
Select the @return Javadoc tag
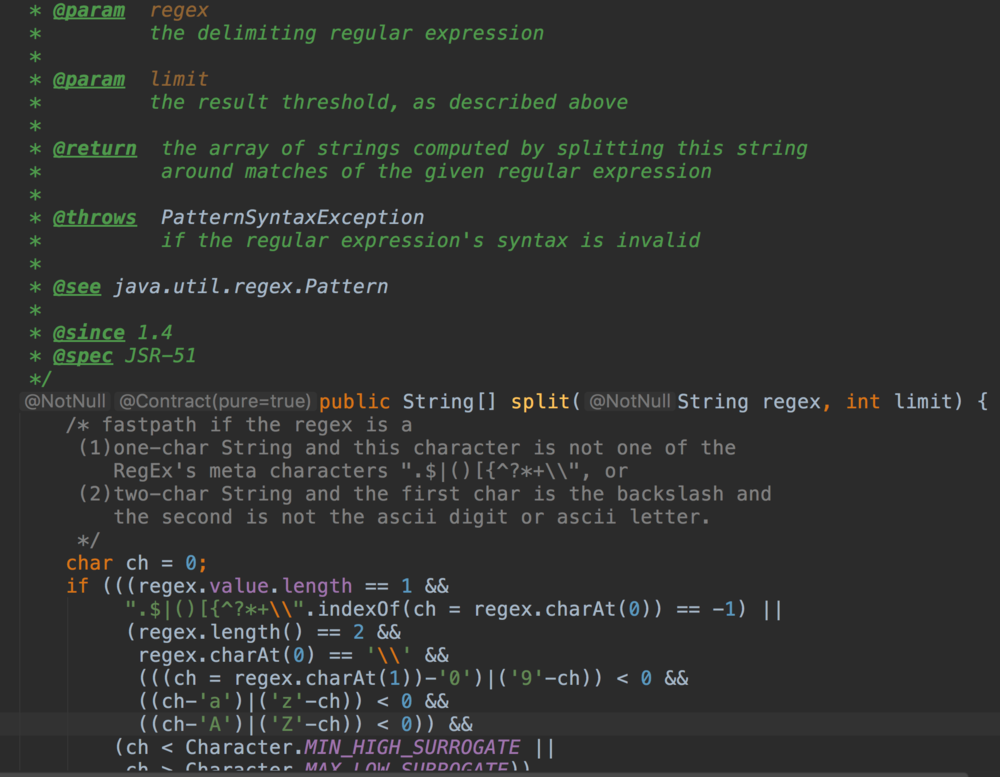tap(94, 148)
